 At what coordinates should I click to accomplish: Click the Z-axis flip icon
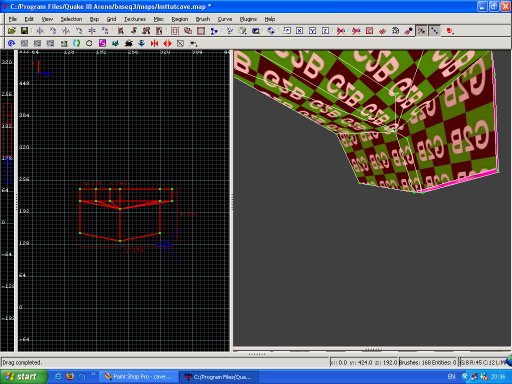pyautogui.click(x=92, y=31)
